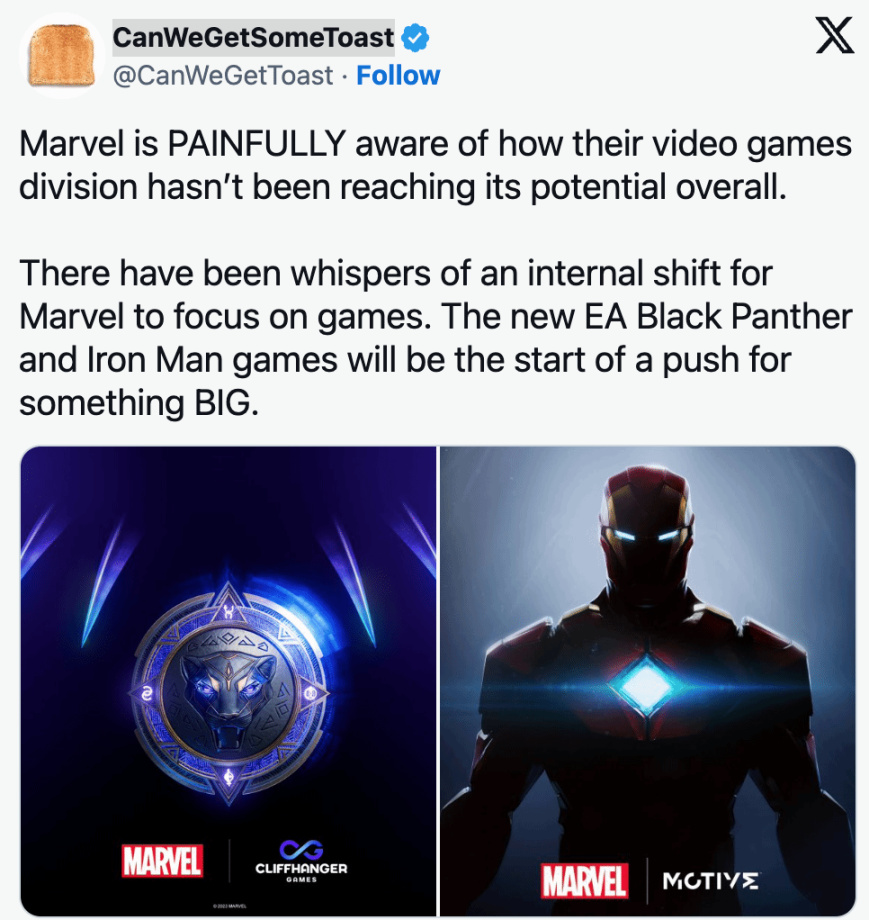Open the @CanWeGetToast handle link

coord(222,76)
